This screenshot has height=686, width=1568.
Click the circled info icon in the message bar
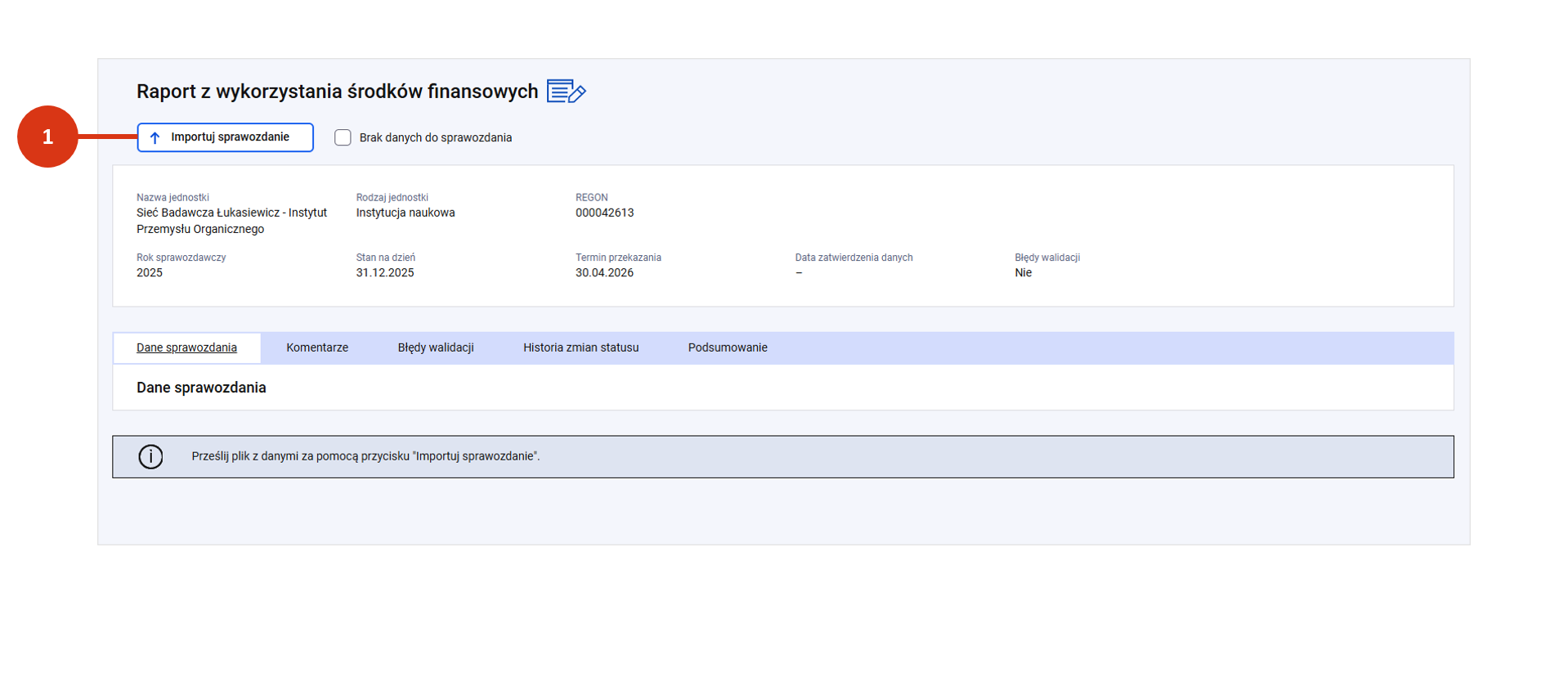(x=150, y=457)
